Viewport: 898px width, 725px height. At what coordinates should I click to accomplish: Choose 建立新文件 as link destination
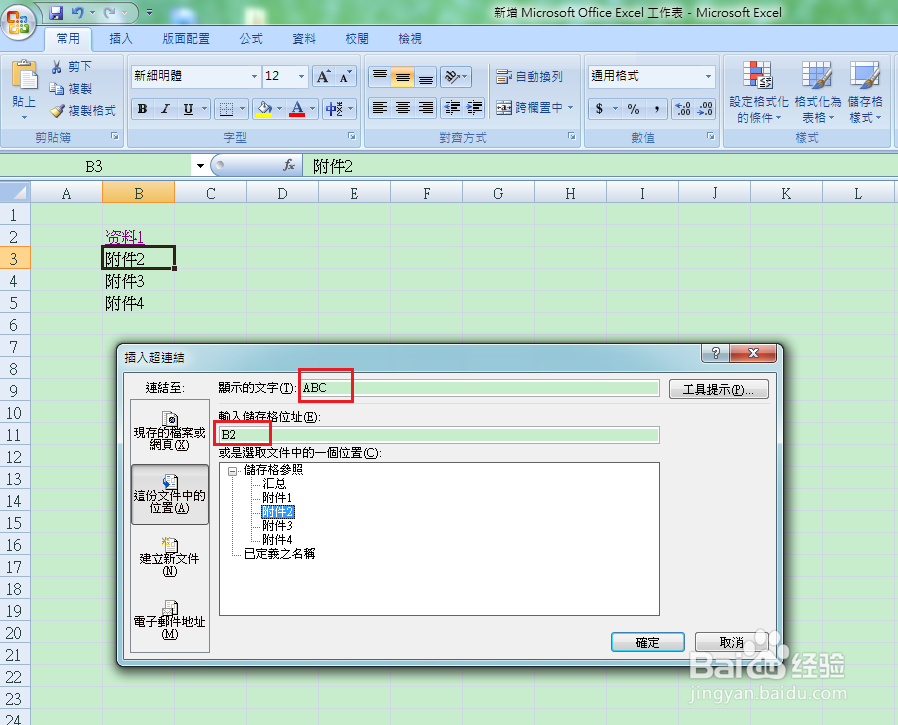click(169, 556)
